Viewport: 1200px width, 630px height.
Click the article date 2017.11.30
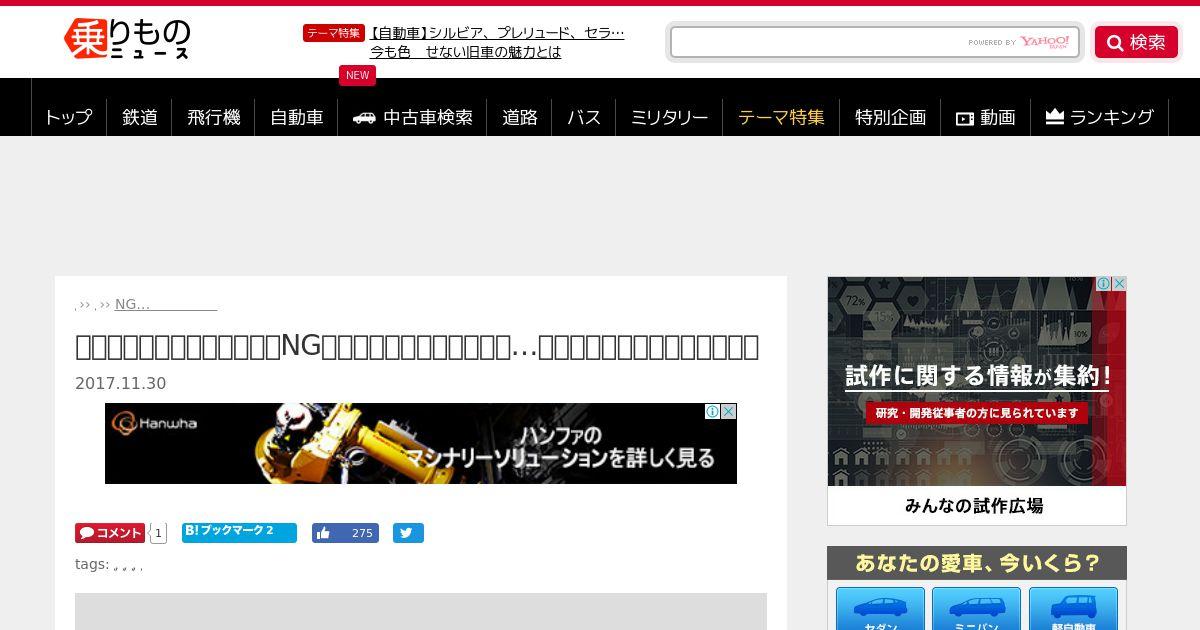click(120, 383)
